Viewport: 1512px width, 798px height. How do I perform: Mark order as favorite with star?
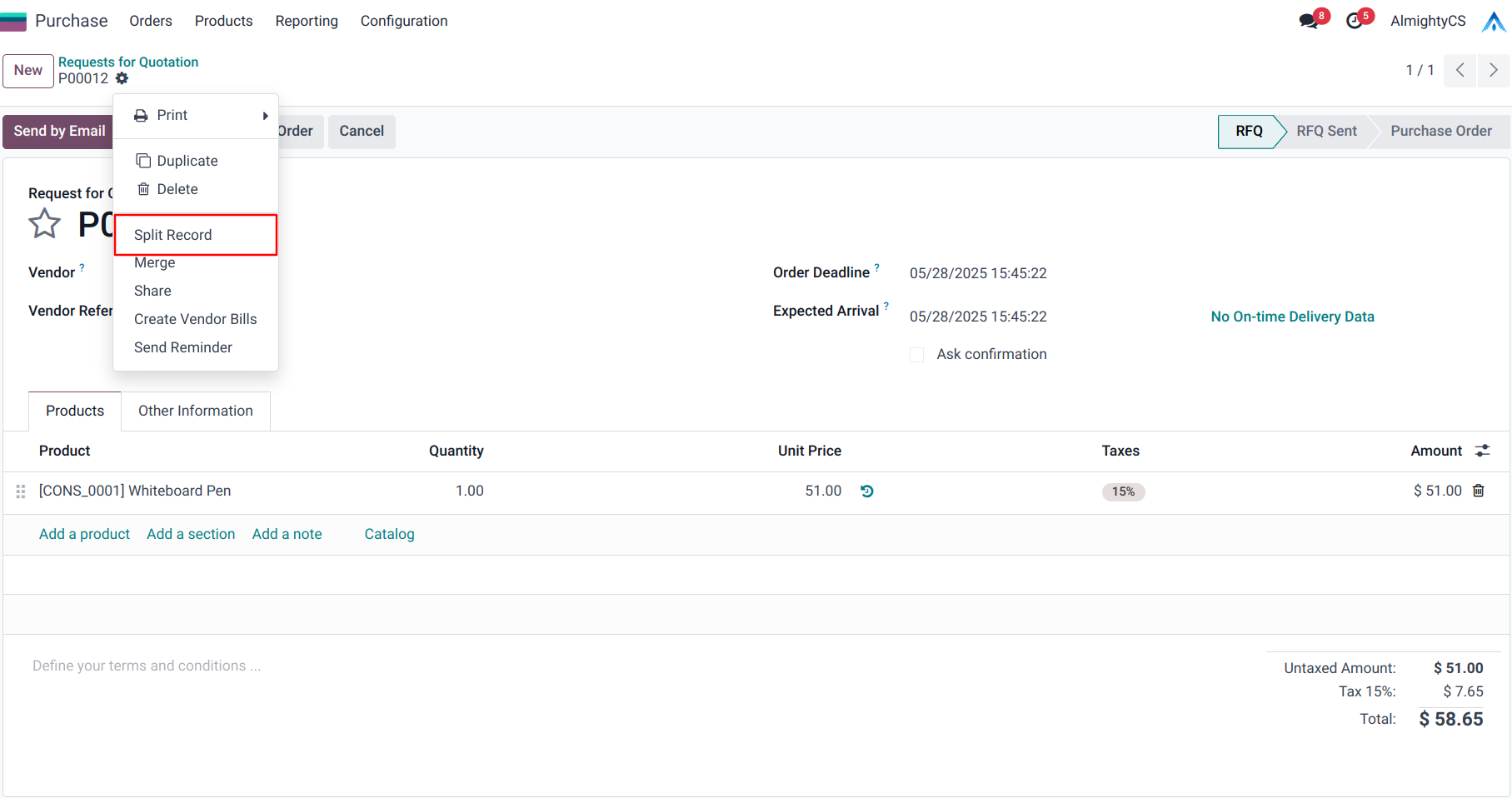[45, 224]
